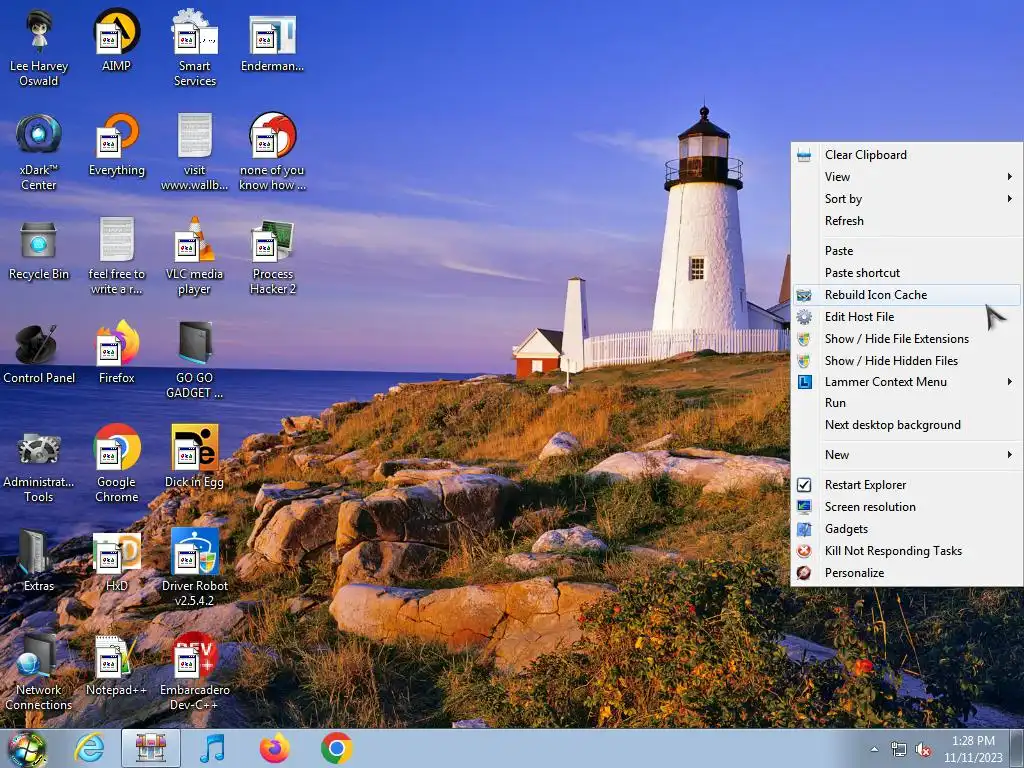Click the Show desktop strip beside the clock
The height and width of the screenshot is (768, 1024).
pos(1017,749)
